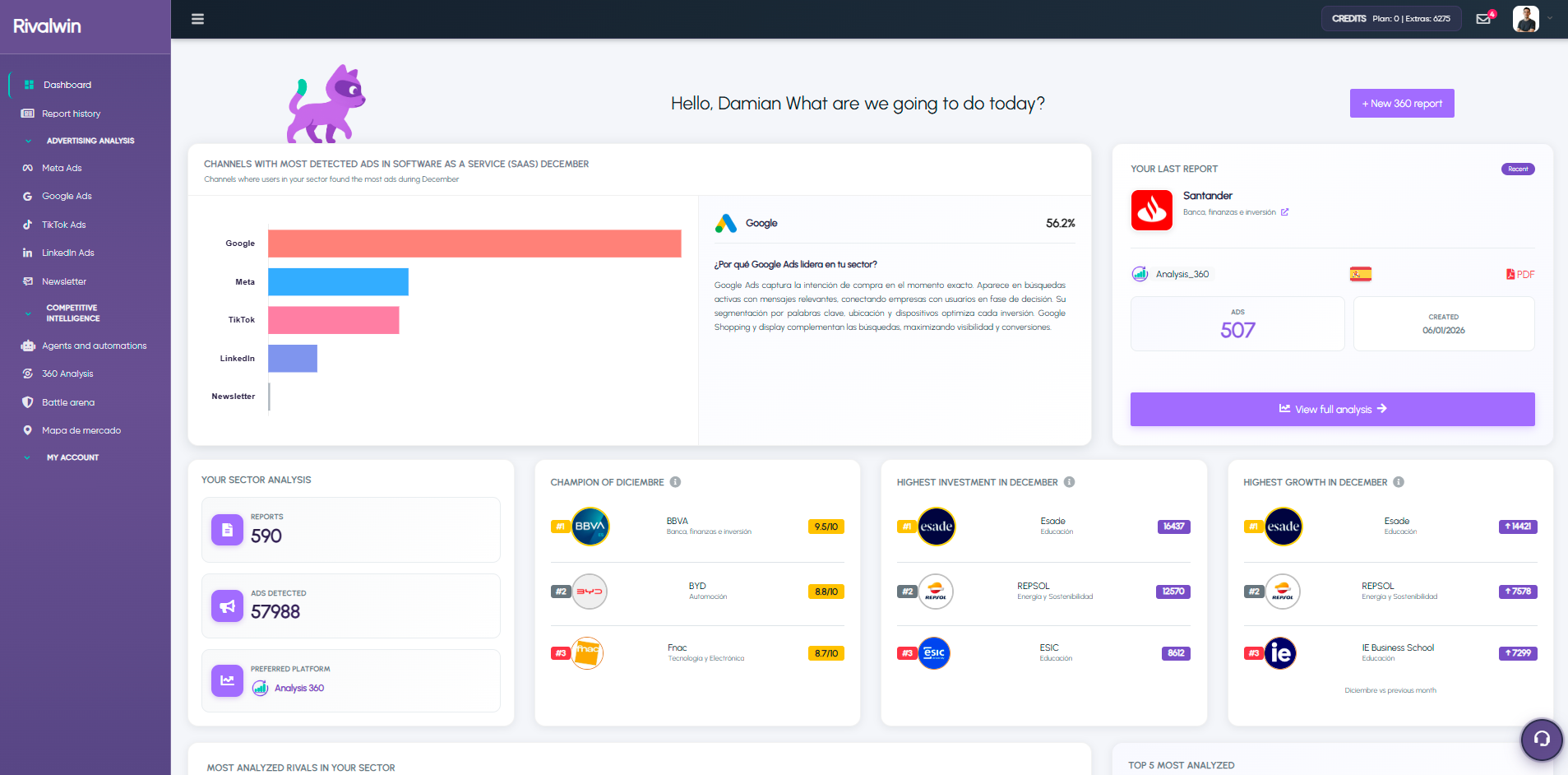Click the Esade 16437 investment badge
This screenshot has width=1568, height=775.
[1173, 527]
